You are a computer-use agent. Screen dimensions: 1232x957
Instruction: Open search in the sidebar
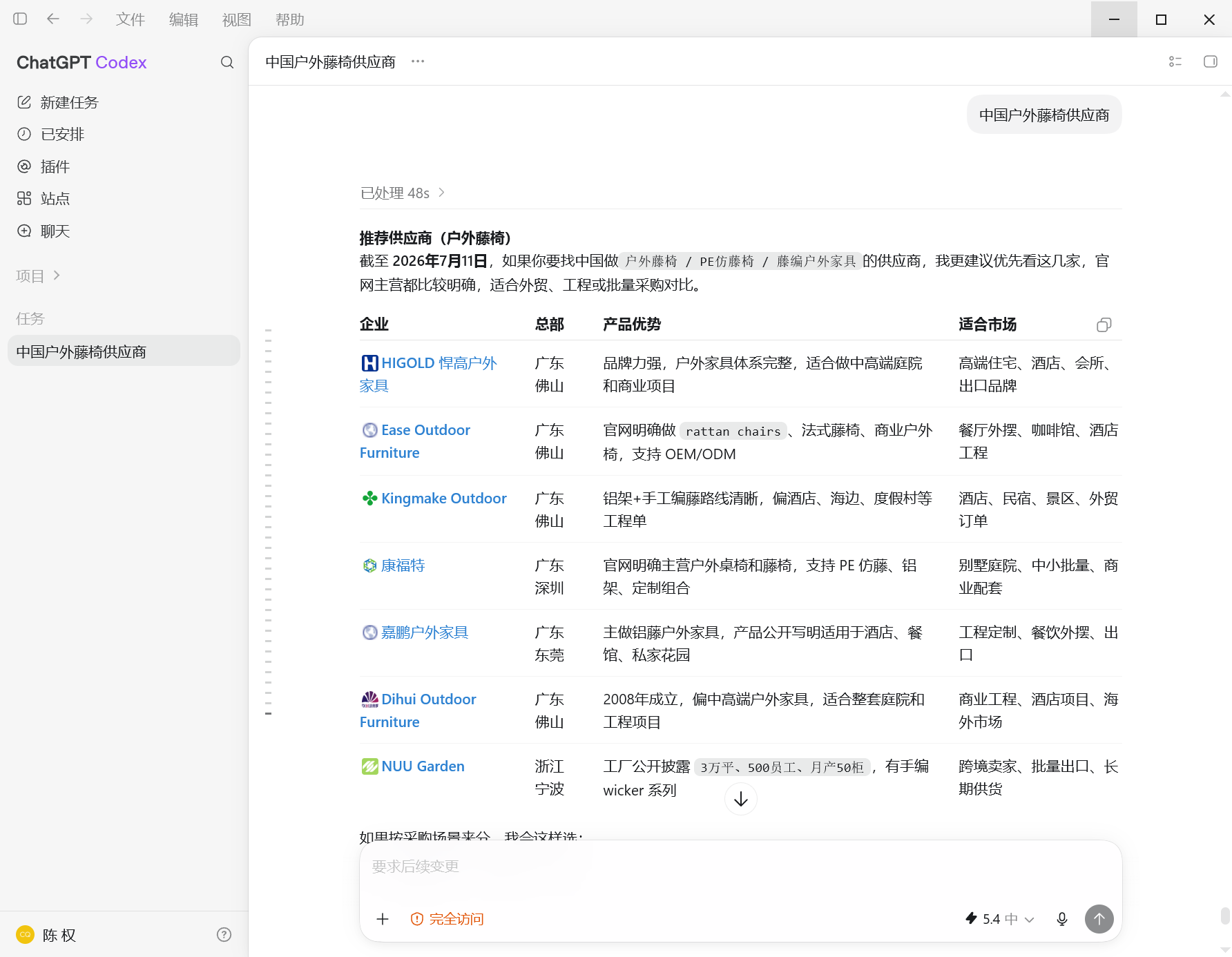coord(227,62)
